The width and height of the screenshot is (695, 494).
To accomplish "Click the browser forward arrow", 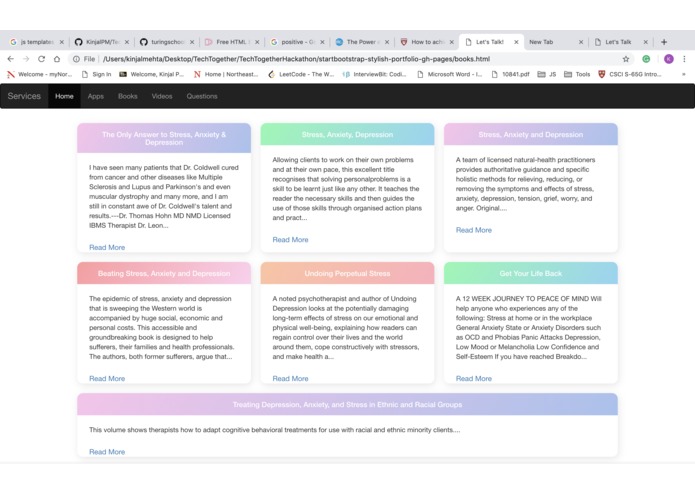I will tap(26, 59).
